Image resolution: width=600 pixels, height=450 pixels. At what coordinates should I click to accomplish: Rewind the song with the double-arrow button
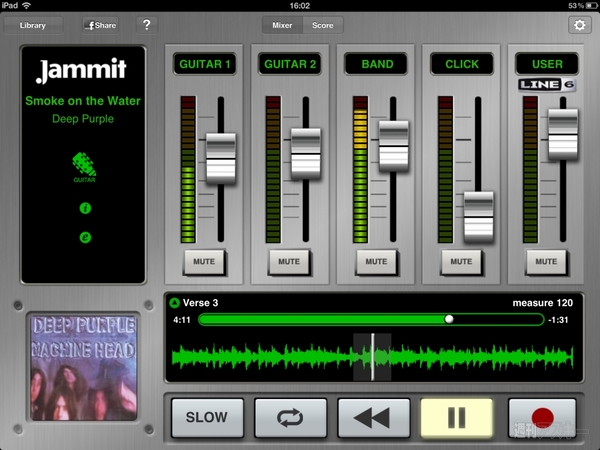(x=373, y=417)
